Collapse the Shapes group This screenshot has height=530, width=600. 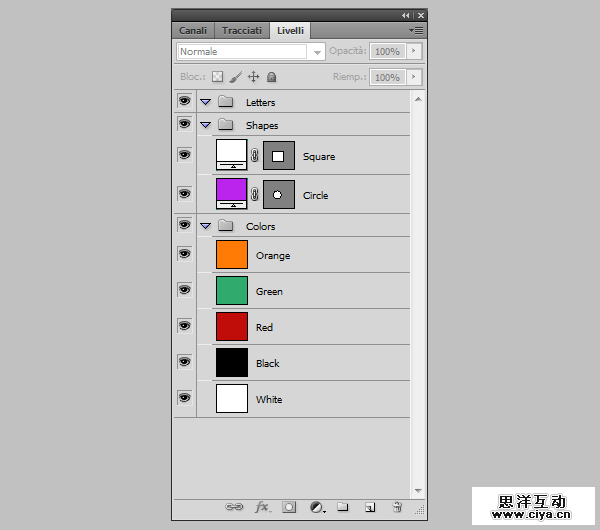(205, 125)
